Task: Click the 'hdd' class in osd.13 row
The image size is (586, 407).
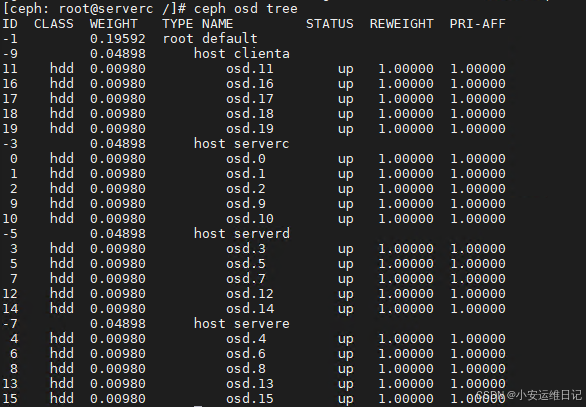Action: pos(62,384)
